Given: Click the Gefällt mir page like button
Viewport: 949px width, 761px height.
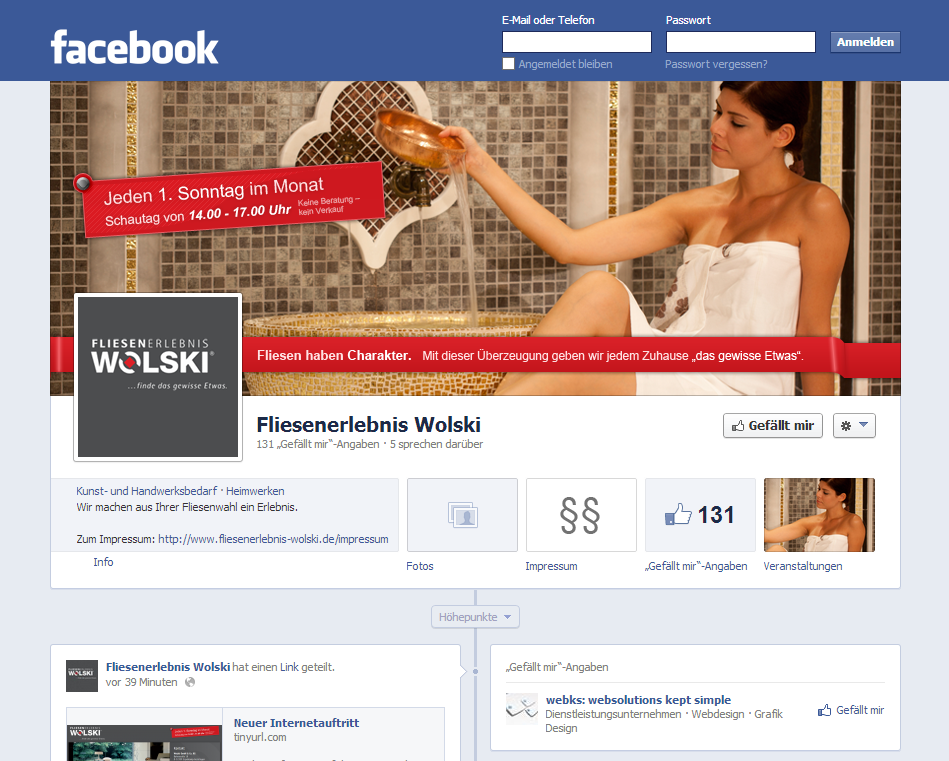Looking at the screenshot, I should coord(773,426).
